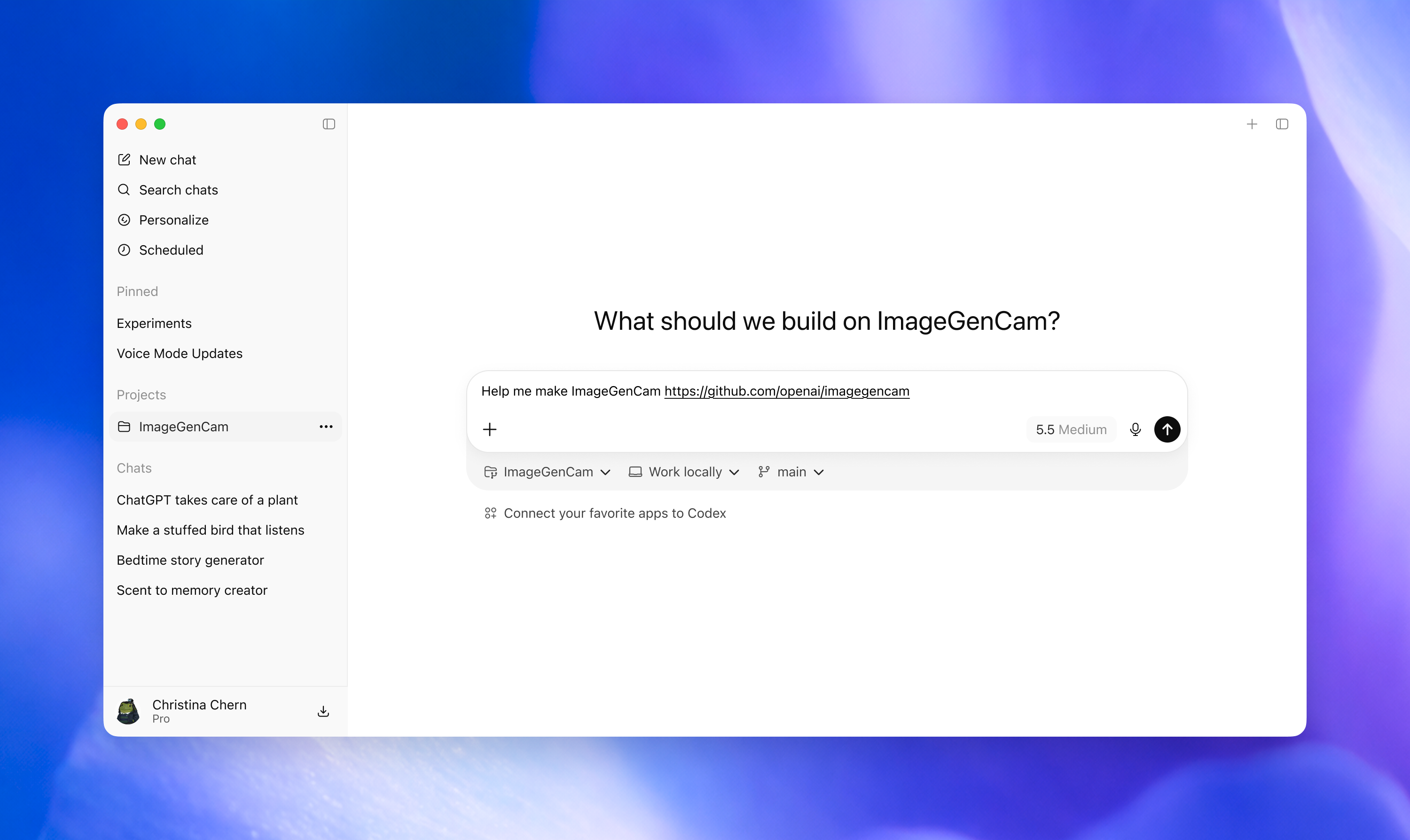Open the main branch dropdown

coord(791,472)
